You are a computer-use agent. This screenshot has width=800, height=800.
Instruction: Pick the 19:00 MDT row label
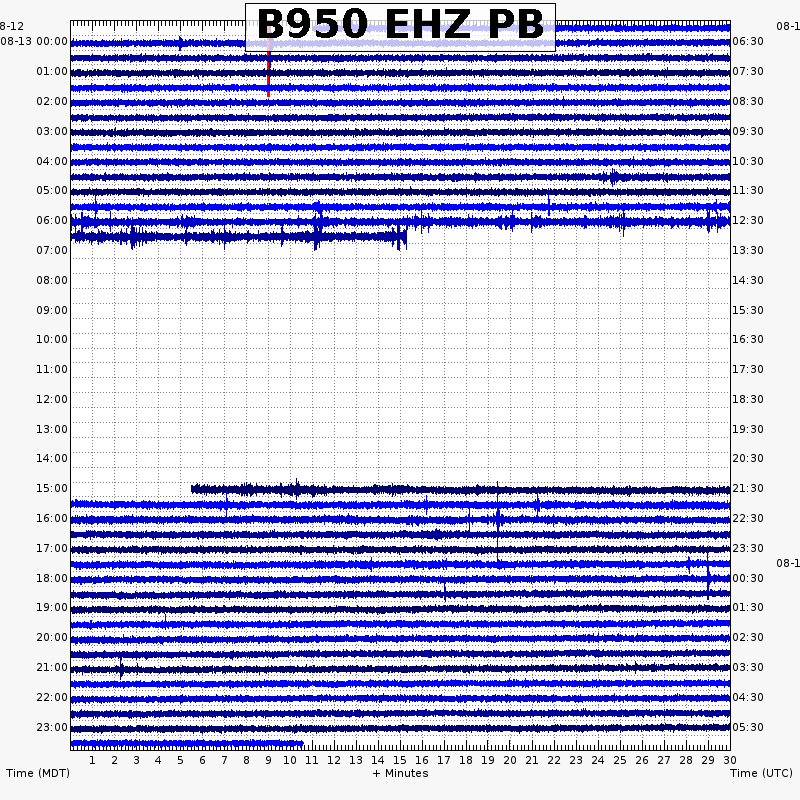point(52,608)
